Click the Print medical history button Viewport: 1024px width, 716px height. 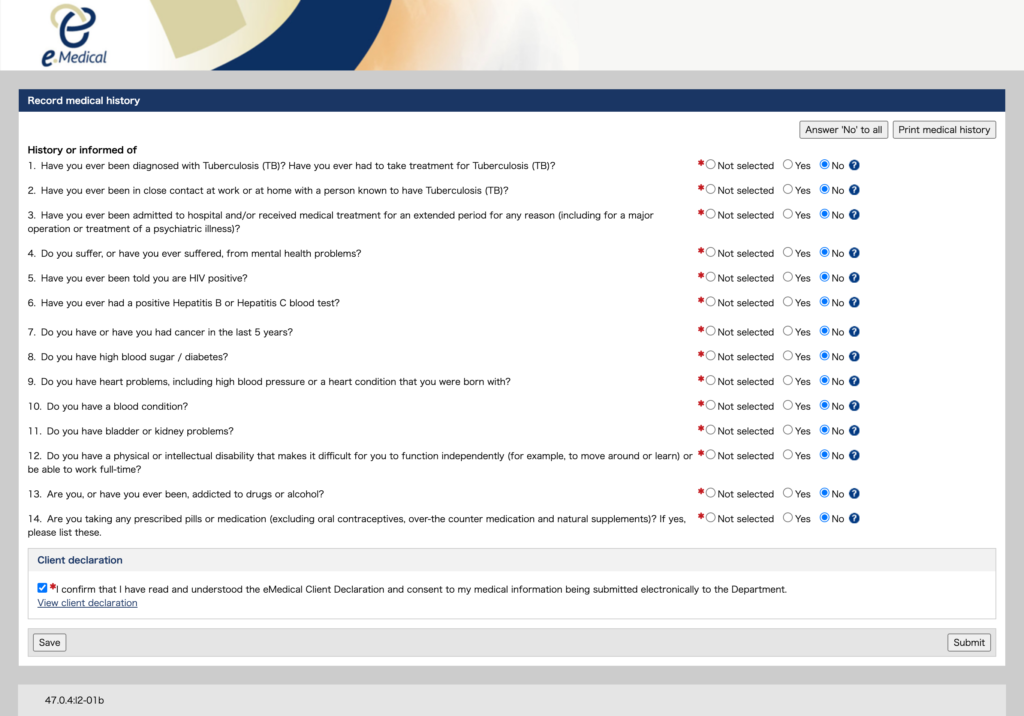coord(944,130)
